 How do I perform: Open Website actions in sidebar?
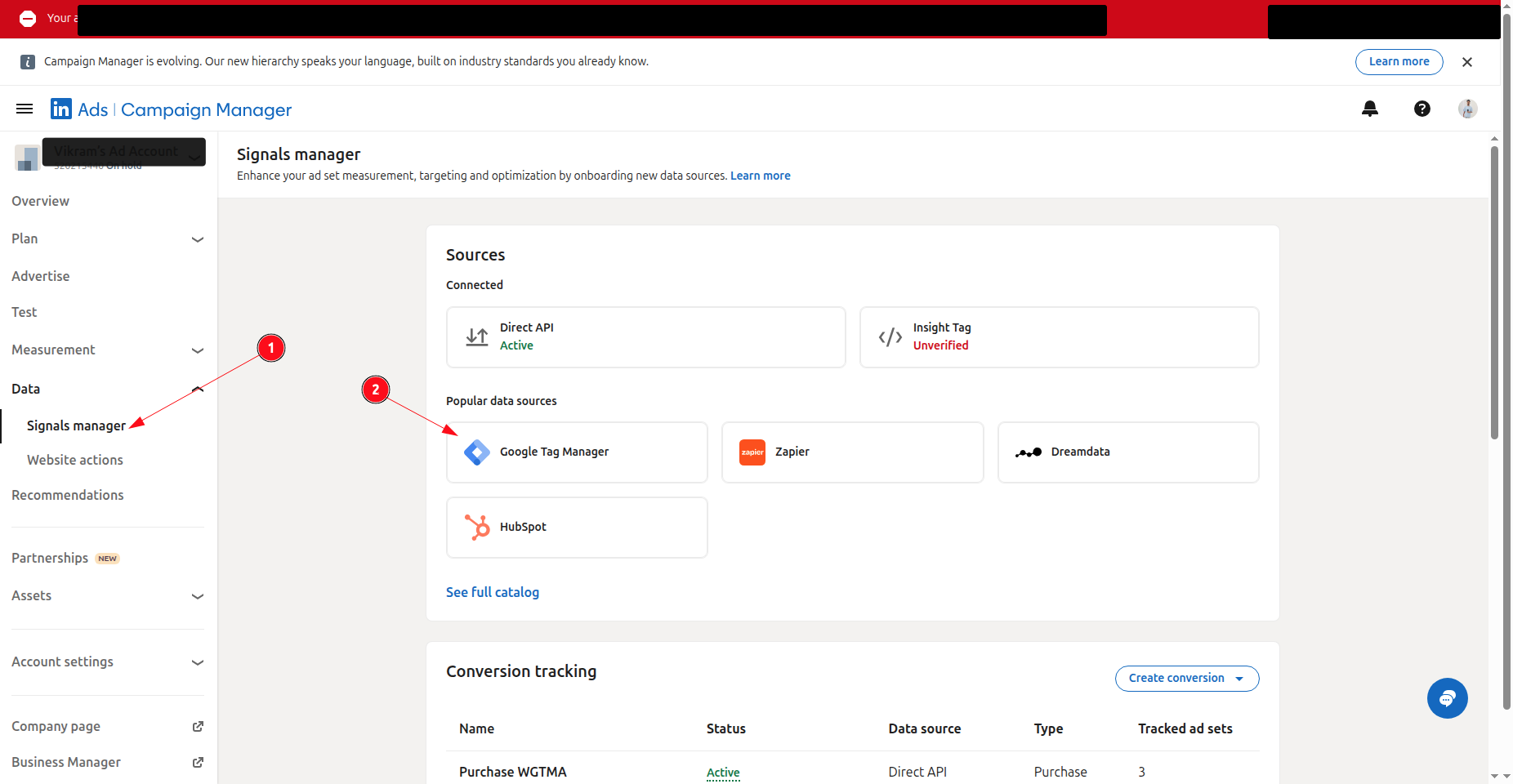[75, 460]
